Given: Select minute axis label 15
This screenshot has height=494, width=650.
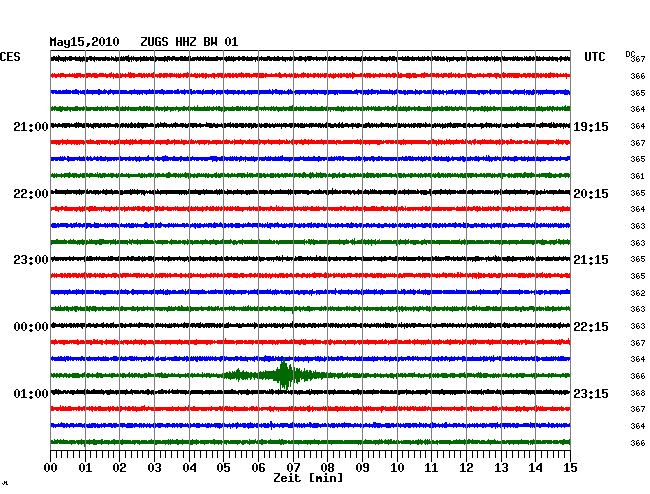Looking at the screenshot, I should pyautogui.click(x=570, y=468).
